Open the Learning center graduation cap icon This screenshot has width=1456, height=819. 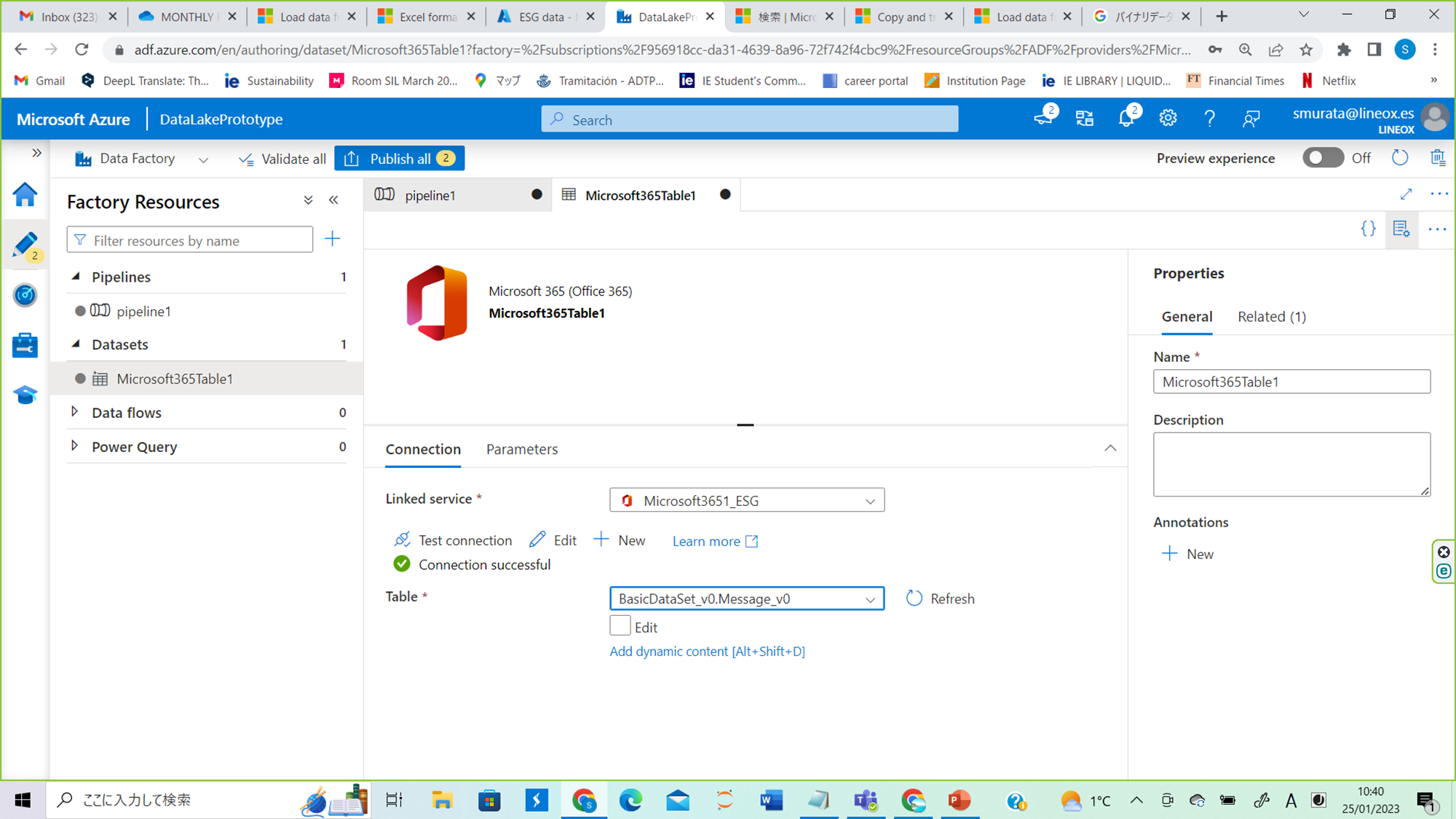25,395
